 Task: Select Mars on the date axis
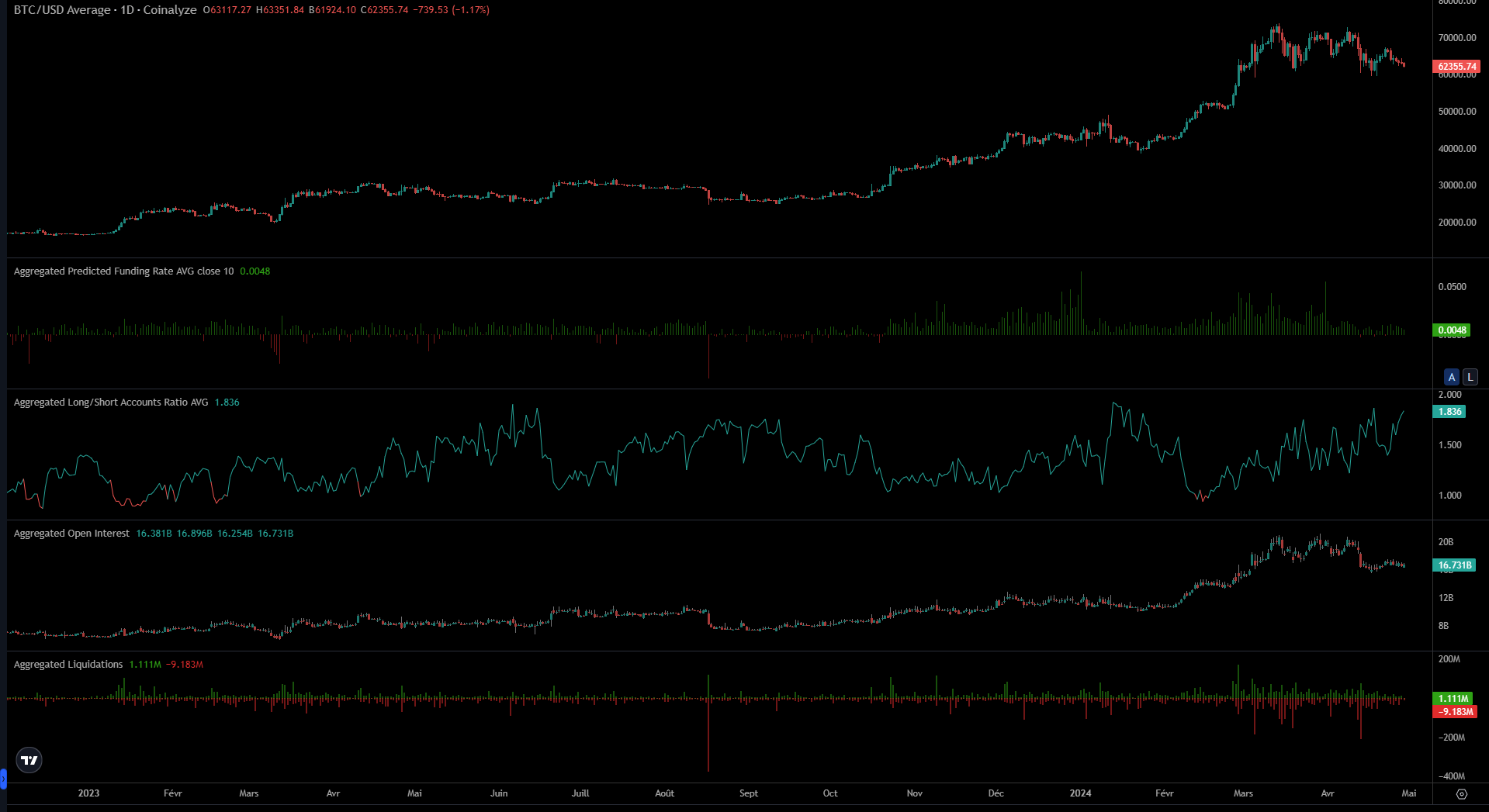tap(248, 793)
